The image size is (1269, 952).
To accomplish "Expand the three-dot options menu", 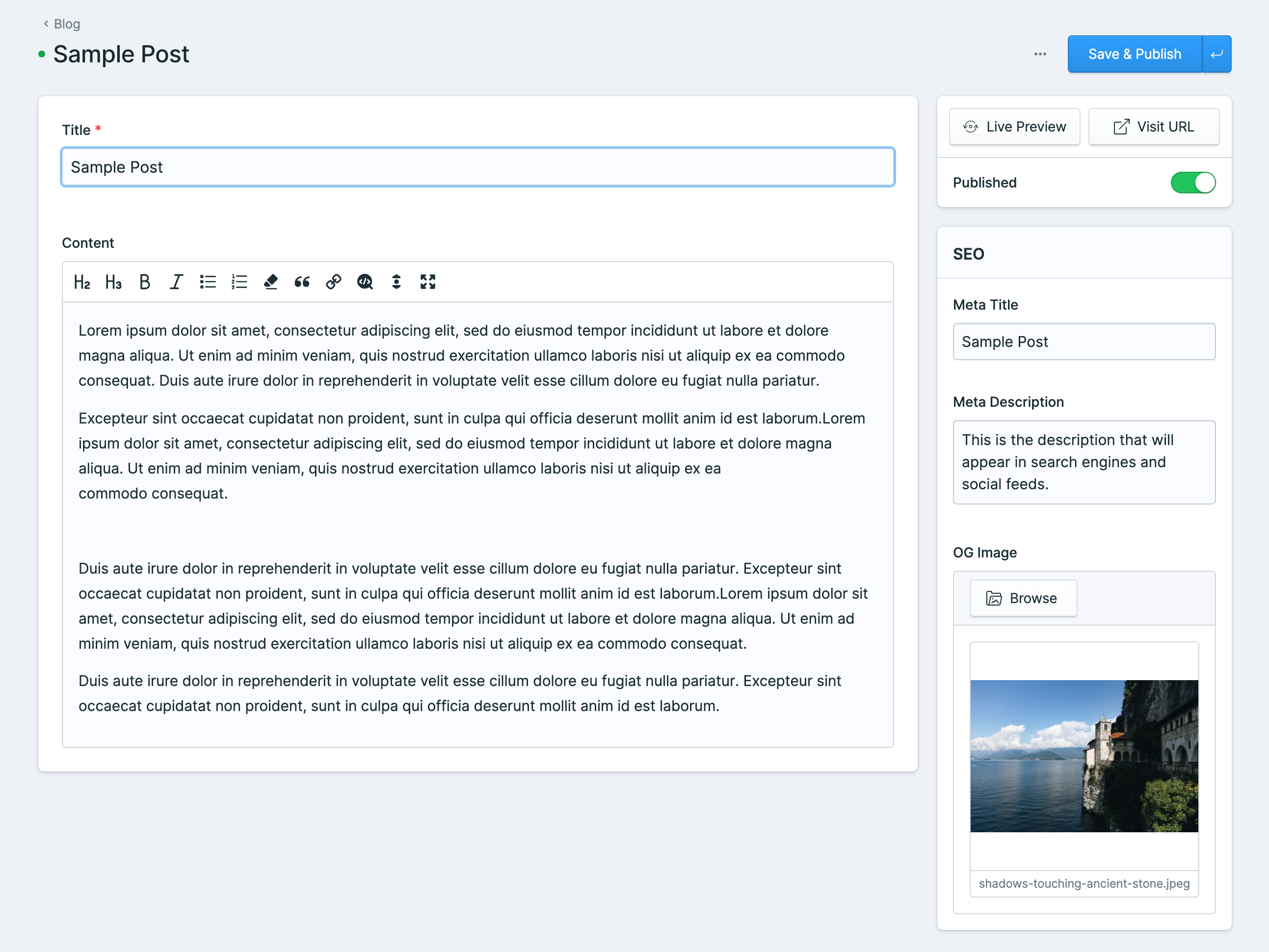I will [1041, 54].
